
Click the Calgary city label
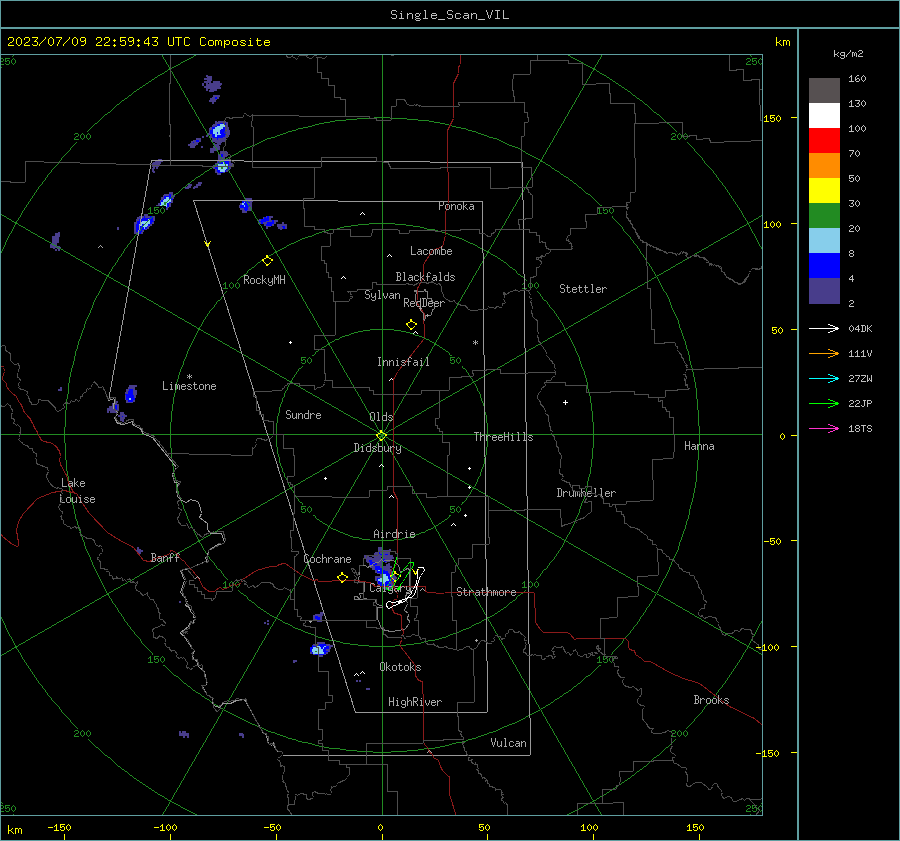click(390, 588)
